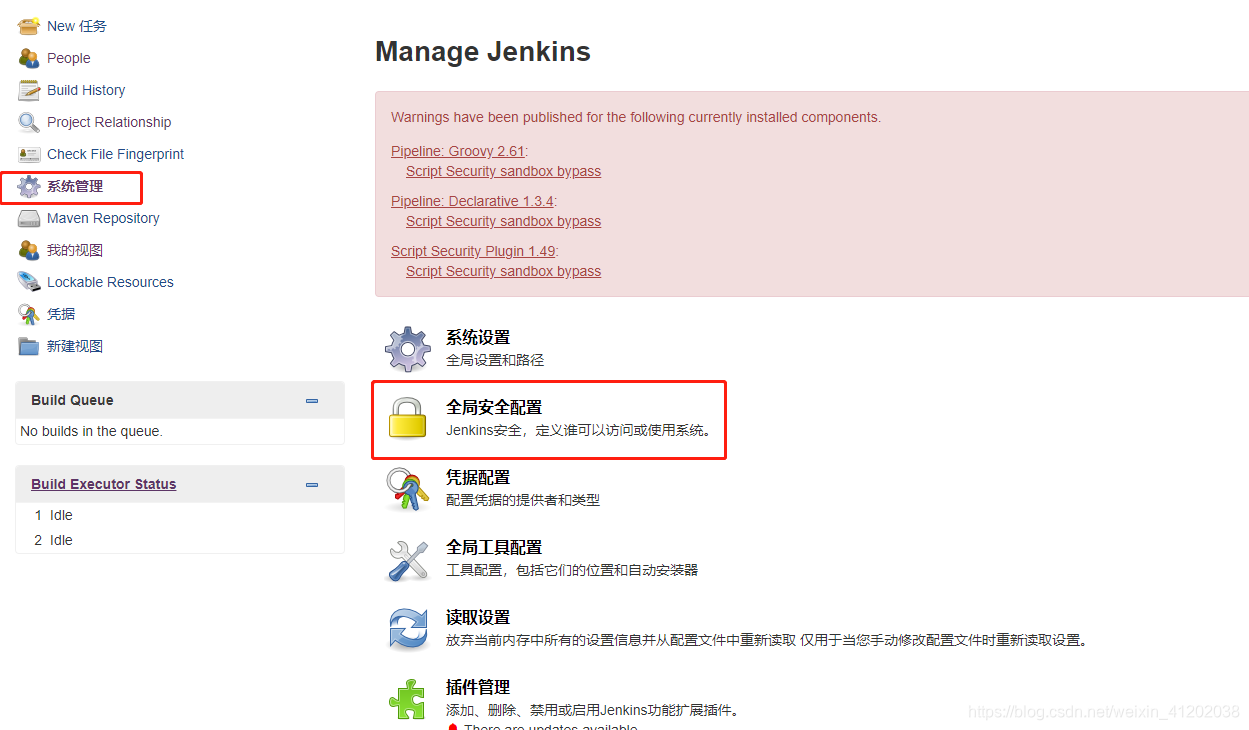Click the 新建视图 folder icon

coord(28,346)
